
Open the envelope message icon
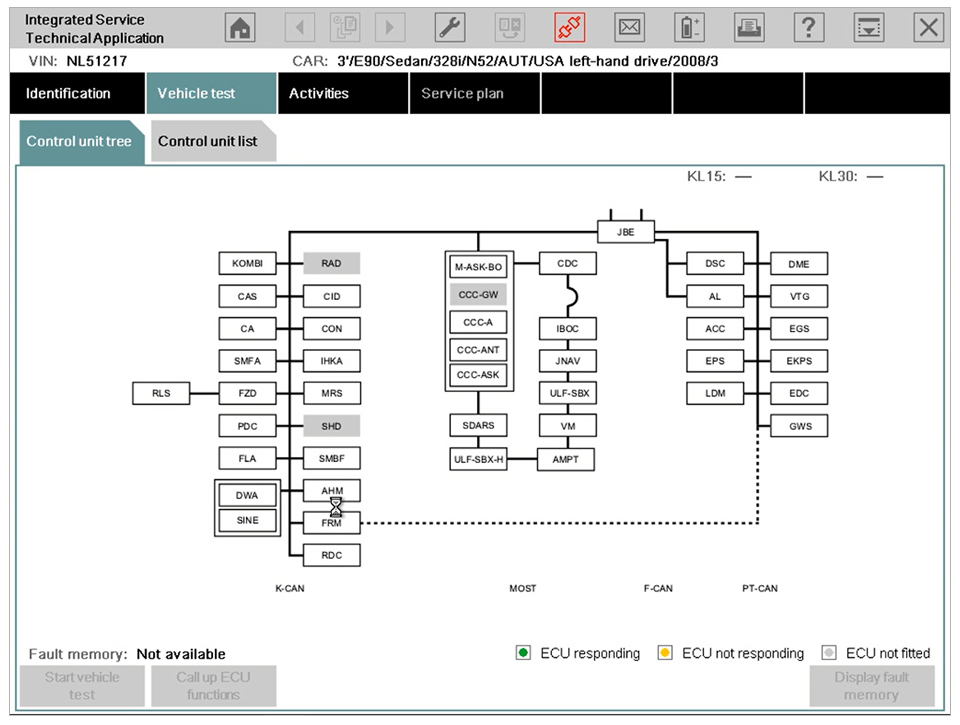pyautogui.click(x=629, y=28)
